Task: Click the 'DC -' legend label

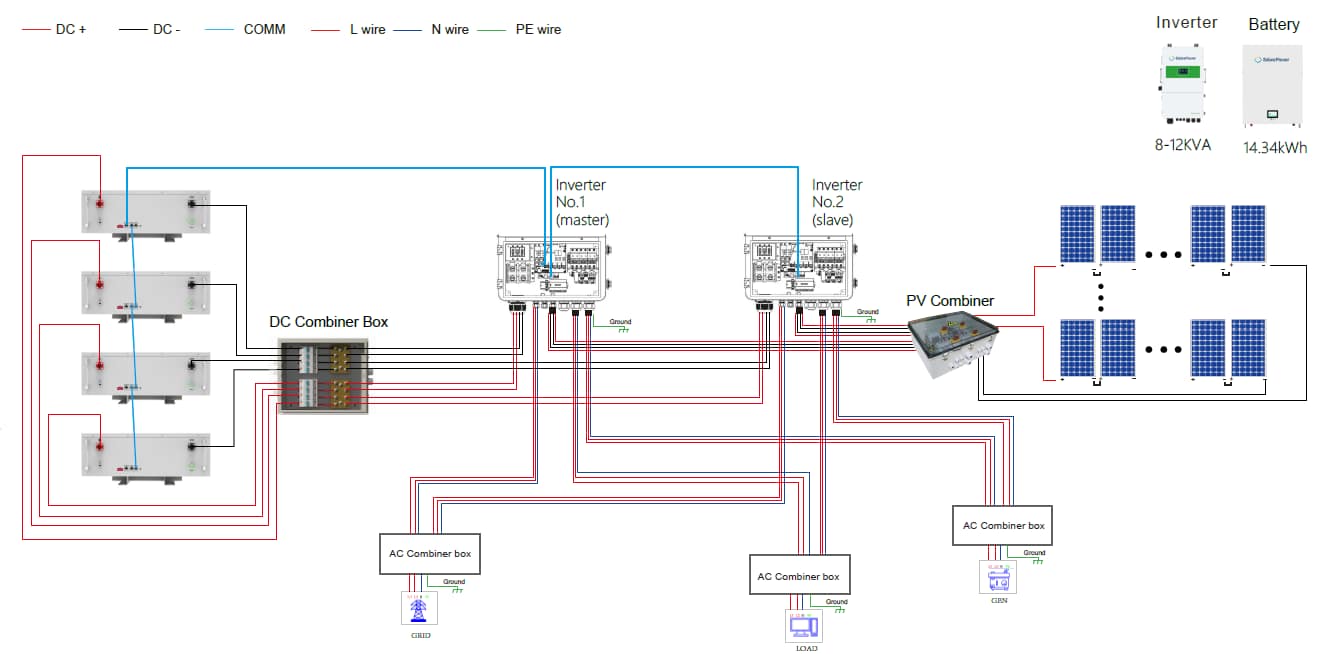Action: pyautogui.click(x=167, y=29)
